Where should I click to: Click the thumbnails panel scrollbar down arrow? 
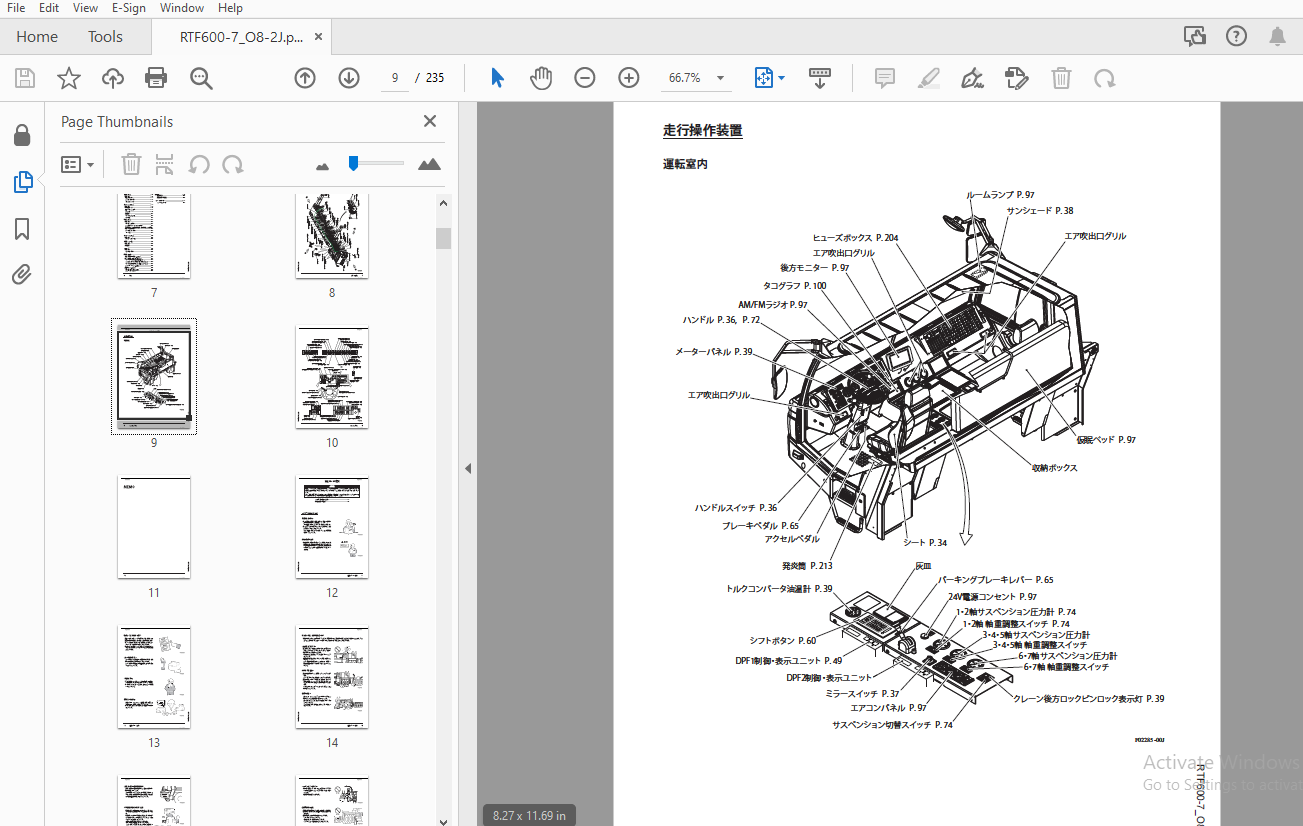(444, 820)
